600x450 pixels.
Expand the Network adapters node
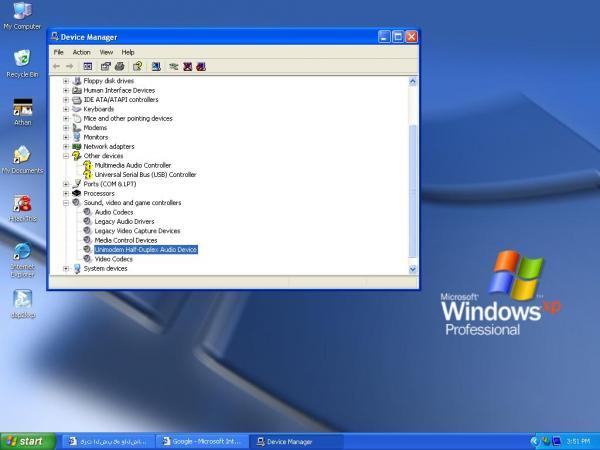66,147
